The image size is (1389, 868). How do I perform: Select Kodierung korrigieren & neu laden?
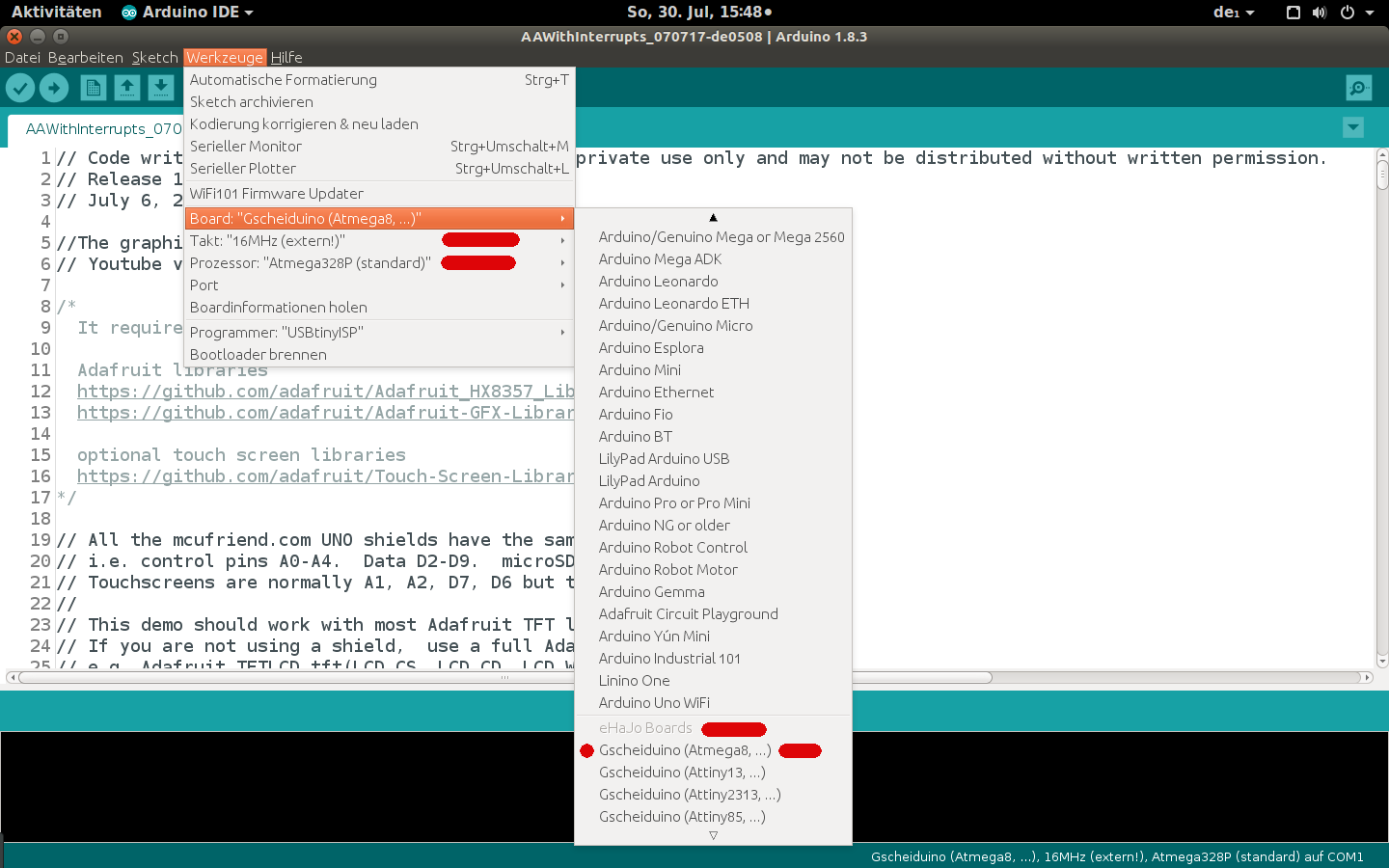379,124
